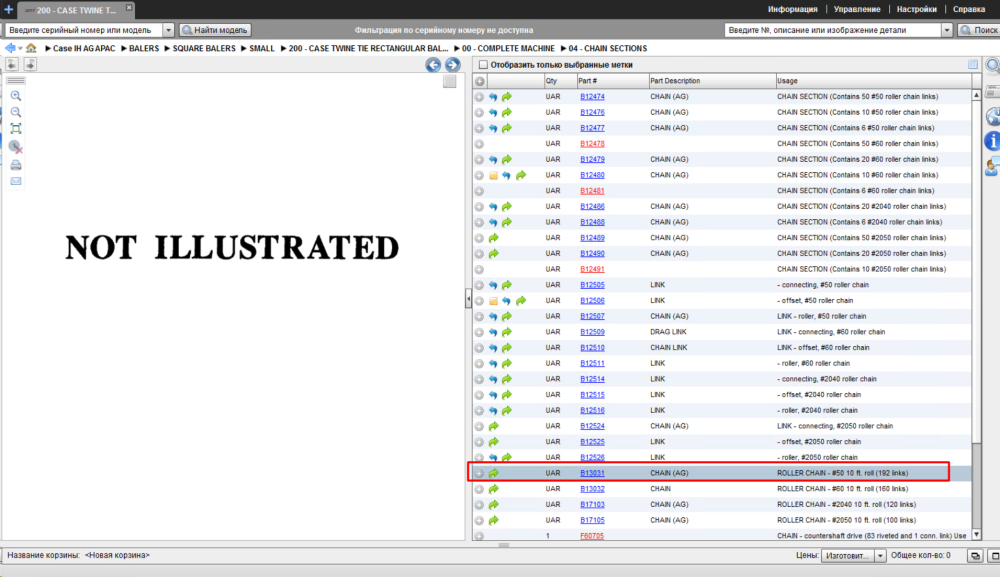Viewport: 1000px width, 577px height.
Task: Open the serial number or model dropdown arrow
Action: pyautogui.click(x=168, y=30)
